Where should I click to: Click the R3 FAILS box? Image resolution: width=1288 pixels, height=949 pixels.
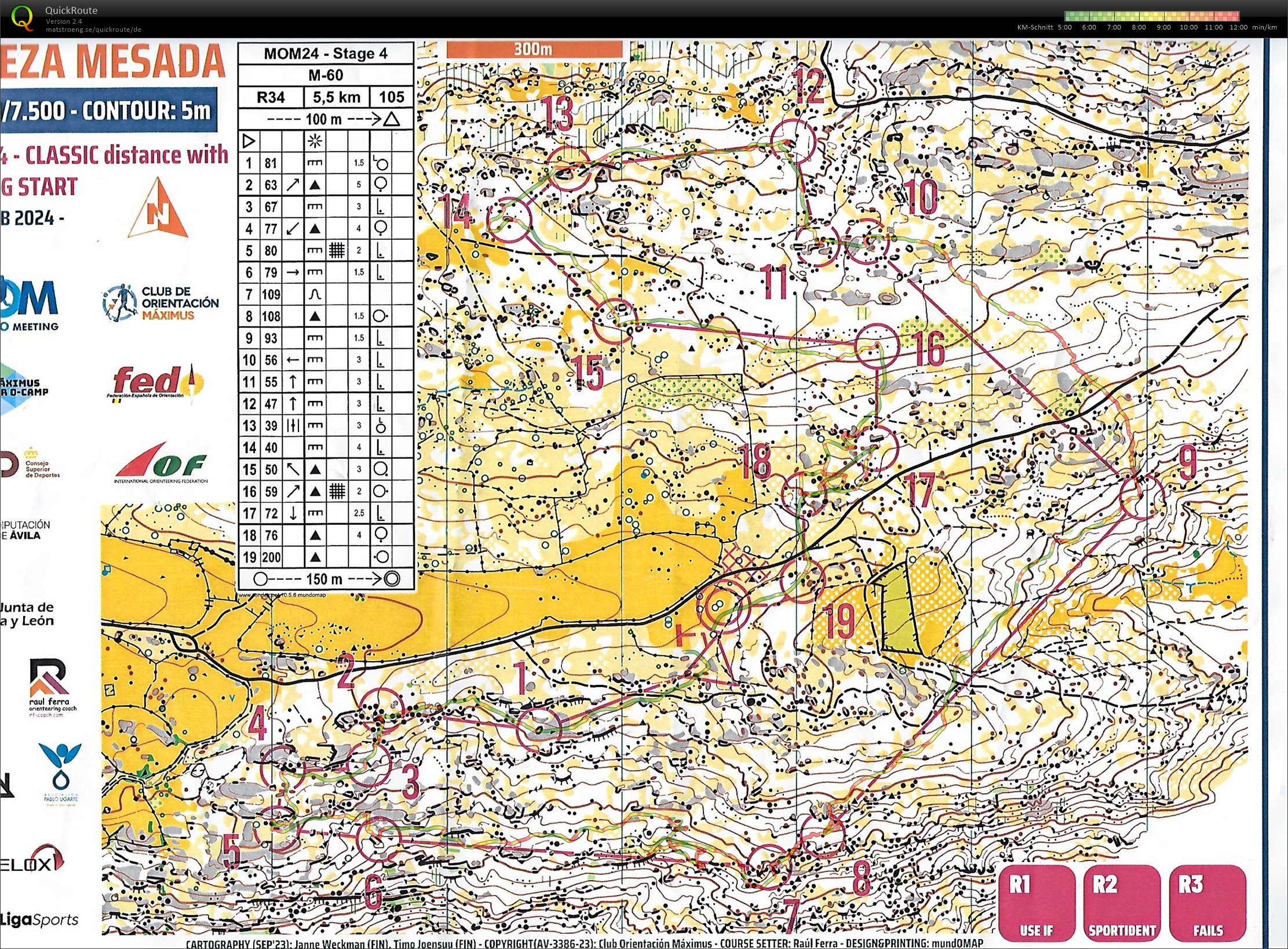pos(1207,903)
